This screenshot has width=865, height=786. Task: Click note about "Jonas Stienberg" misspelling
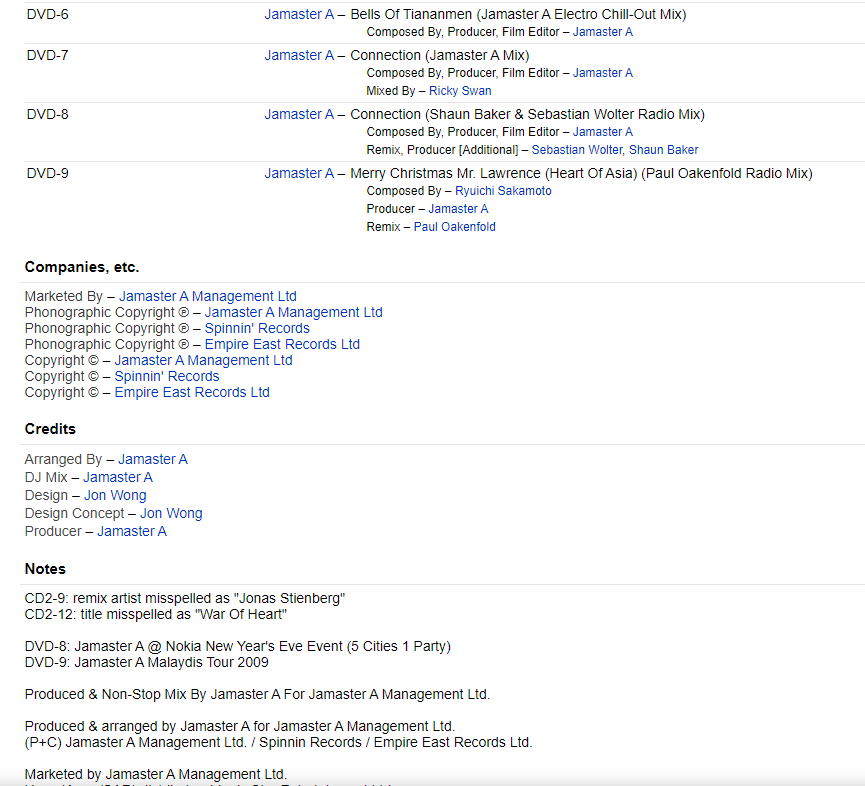(185, 598)
